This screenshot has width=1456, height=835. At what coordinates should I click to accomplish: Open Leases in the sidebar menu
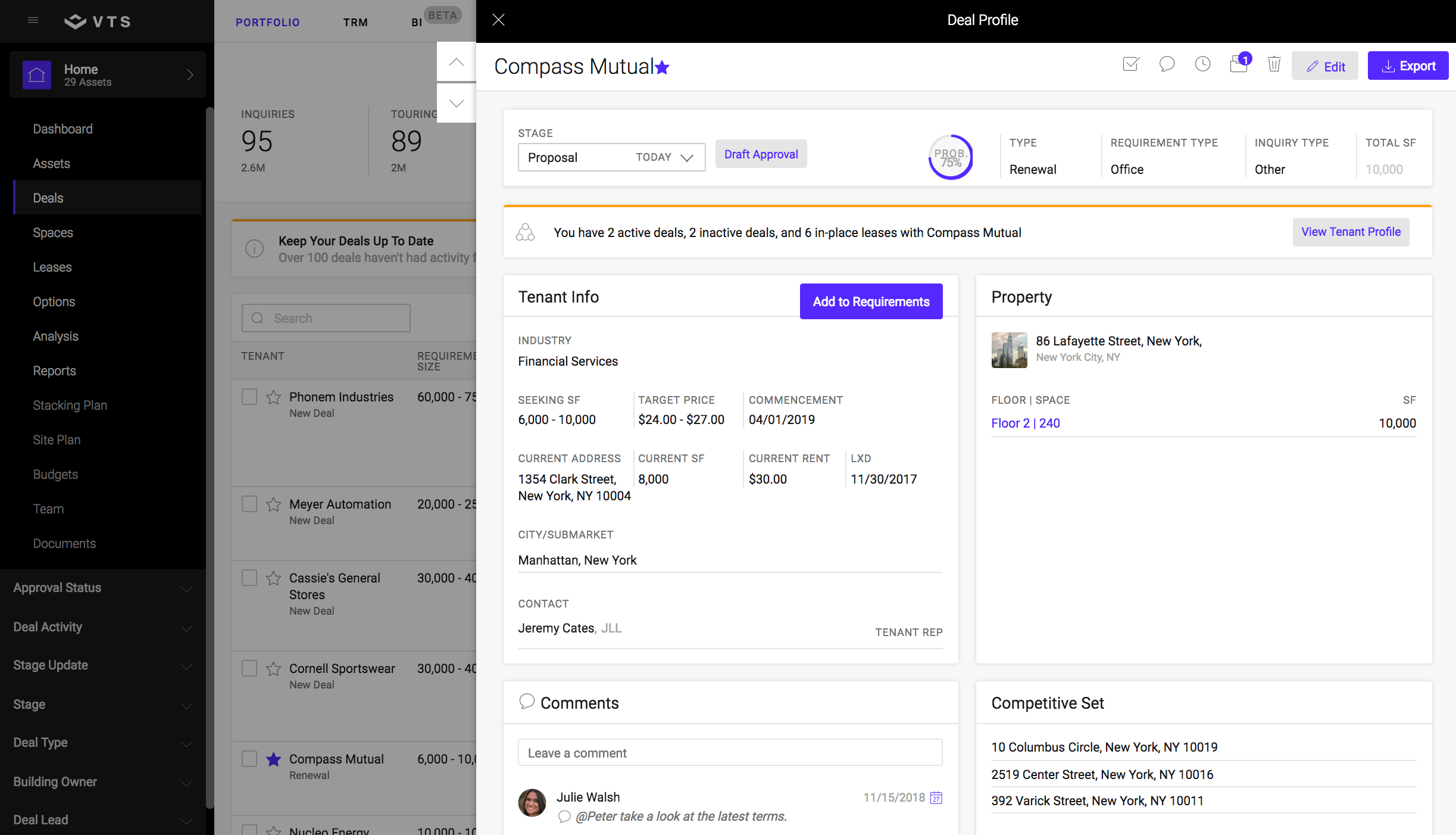(x=52, y=267)
